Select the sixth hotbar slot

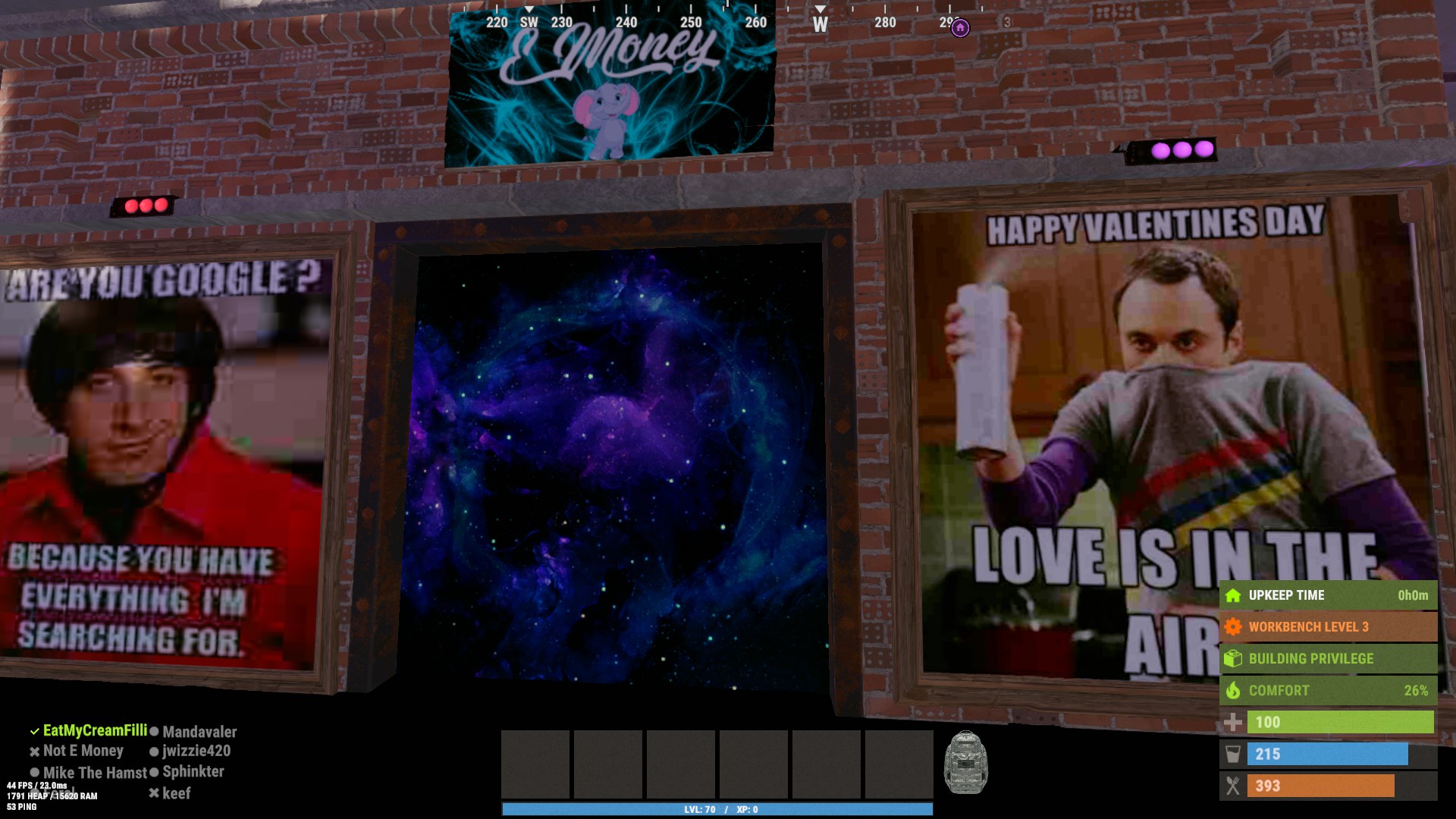tap(899, 764)
